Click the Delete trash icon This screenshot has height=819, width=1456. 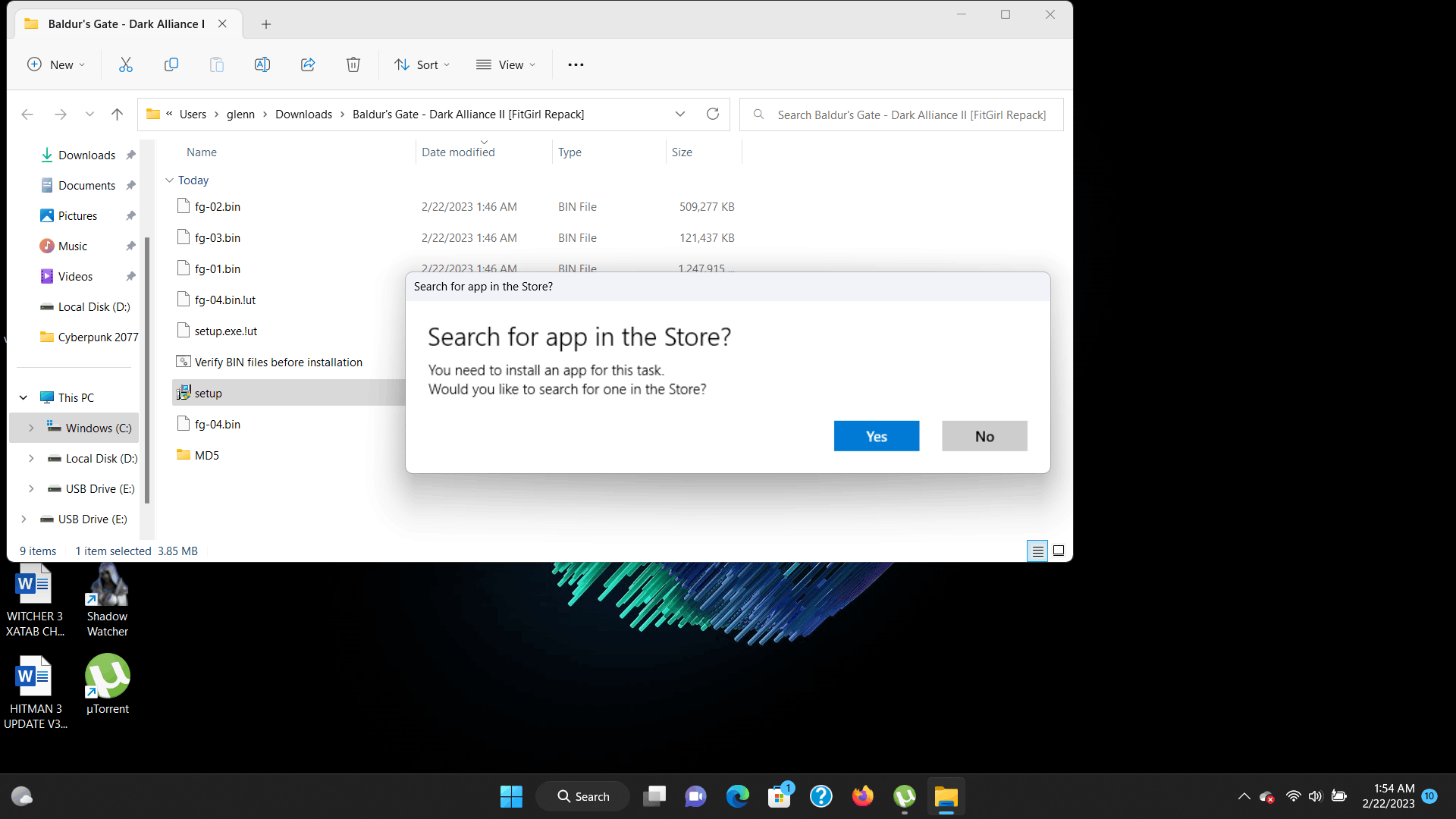coord(353,64)
